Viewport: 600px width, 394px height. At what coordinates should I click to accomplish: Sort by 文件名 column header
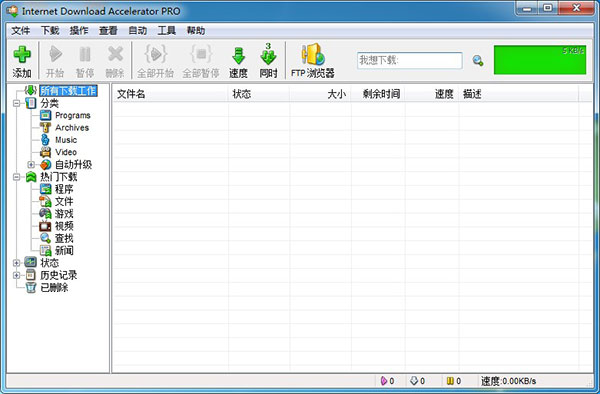[171, 94]
